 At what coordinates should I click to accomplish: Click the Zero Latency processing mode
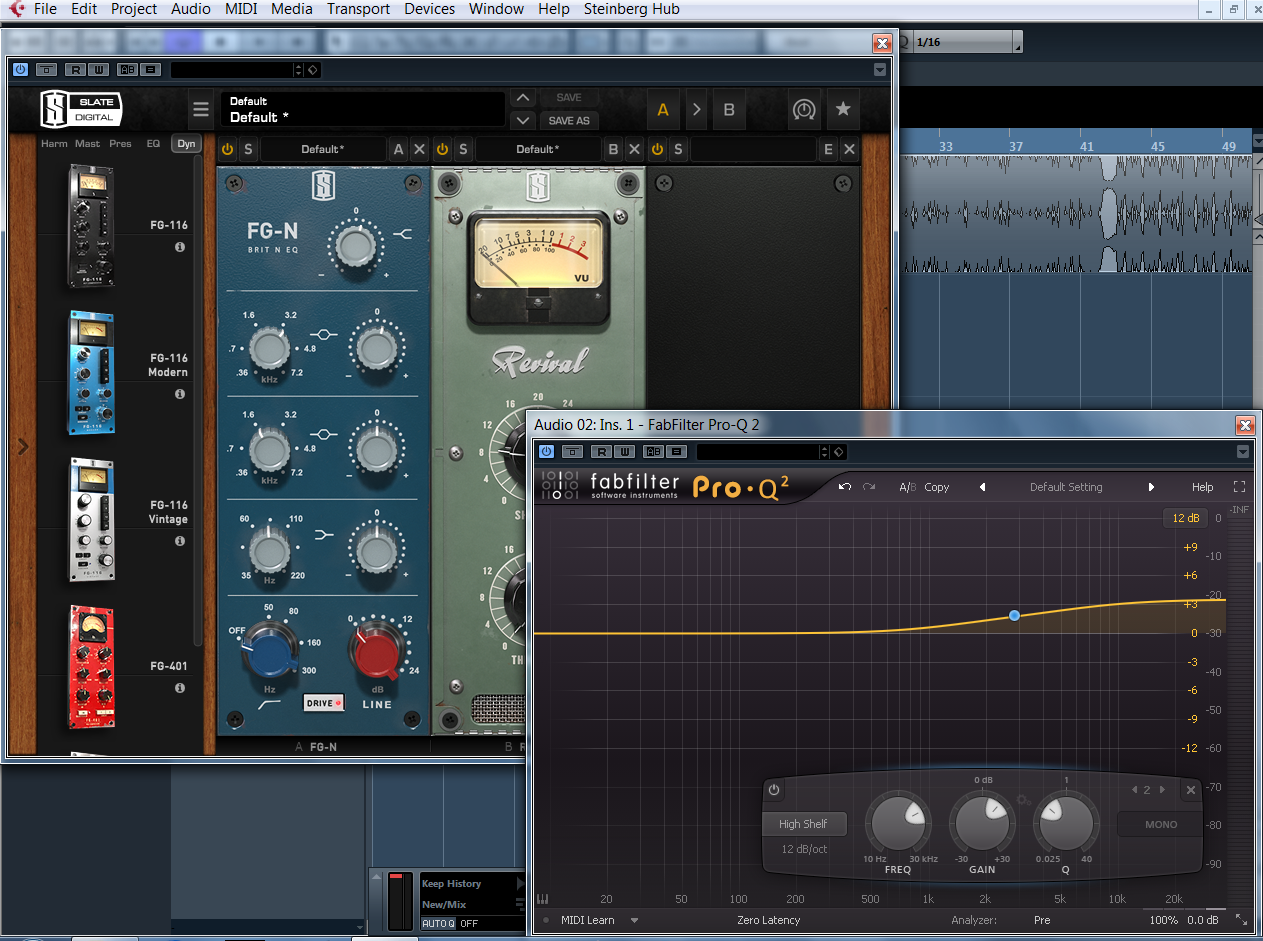point(769,920)
